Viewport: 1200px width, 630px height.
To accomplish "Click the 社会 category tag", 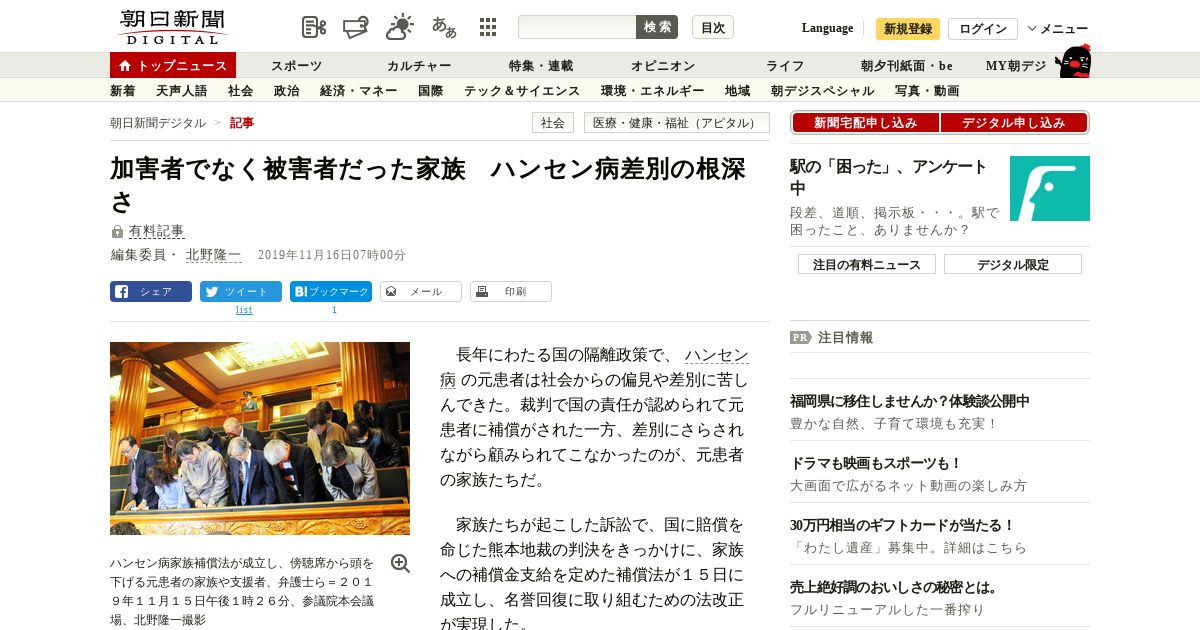I will click(x=553, y=123).
